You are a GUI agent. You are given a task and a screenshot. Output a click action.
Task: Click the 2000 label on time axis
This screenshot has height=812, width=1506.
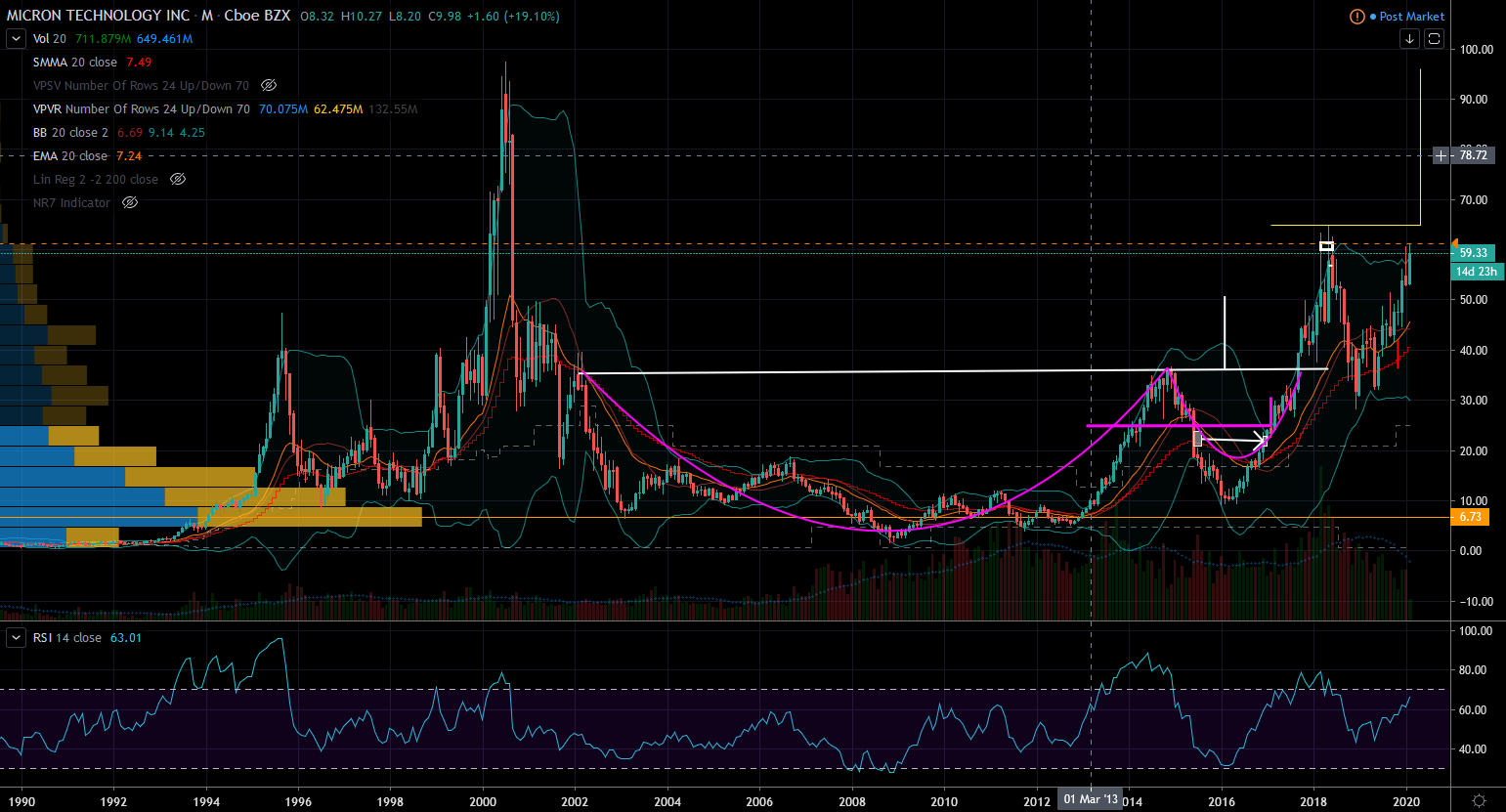click(x=483, y=802)
